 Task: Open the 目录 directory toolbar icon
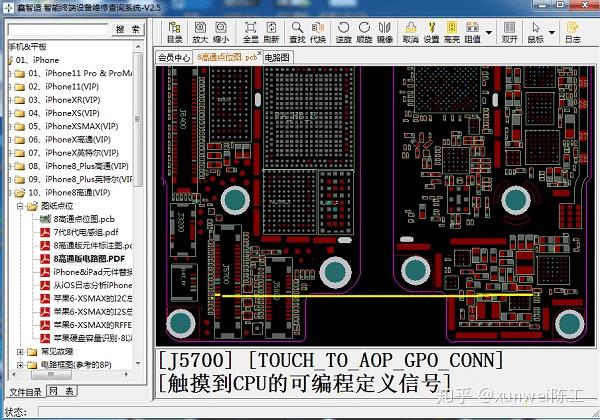coord(174,32)
